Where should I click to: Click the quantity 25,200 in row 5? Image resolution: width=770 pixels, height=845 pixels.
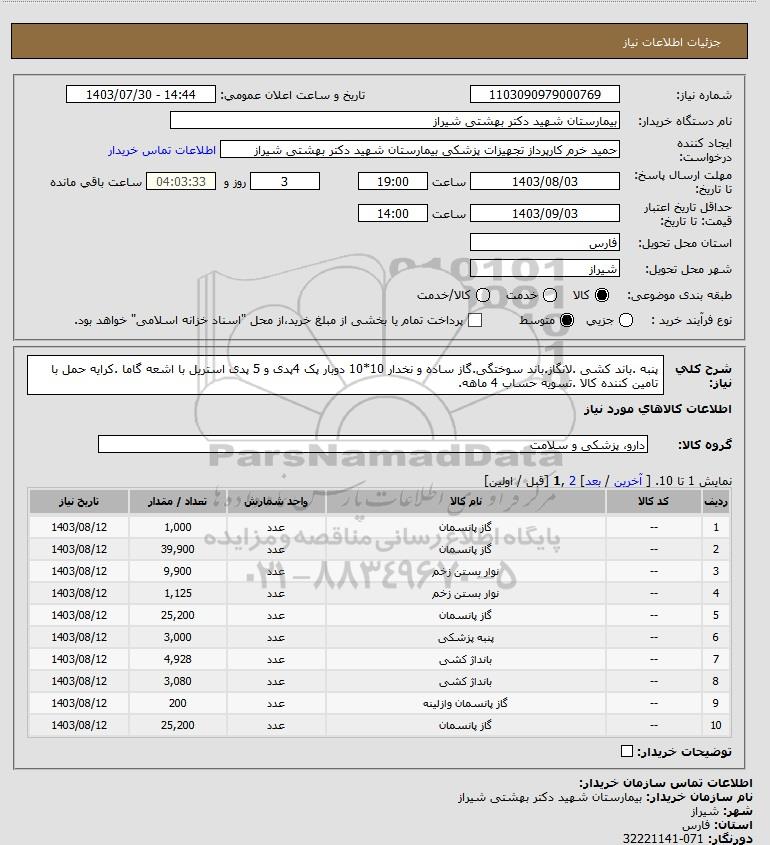(177, 615)
